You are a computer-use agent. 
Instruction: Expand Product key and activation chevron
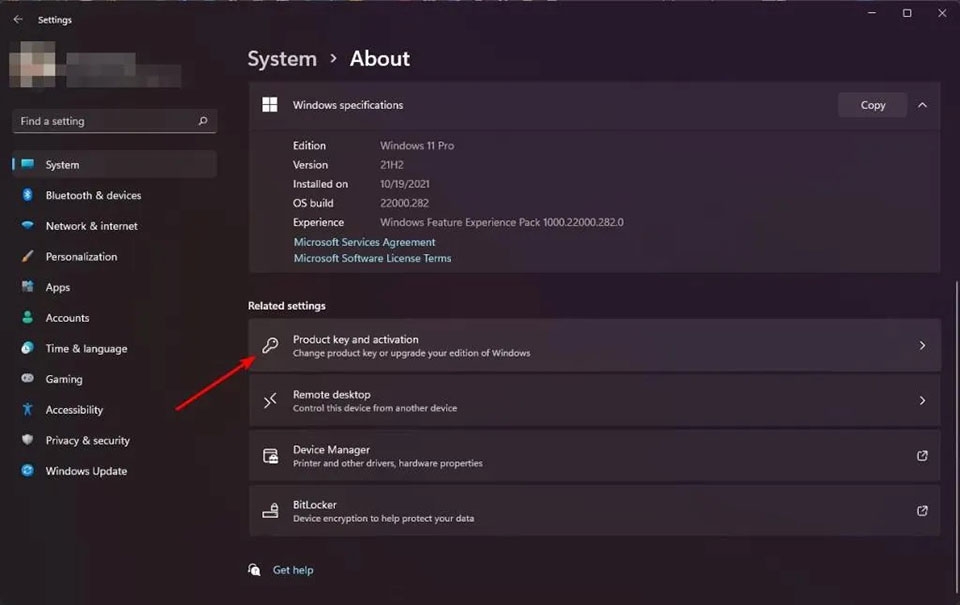(x=922, y=345)
